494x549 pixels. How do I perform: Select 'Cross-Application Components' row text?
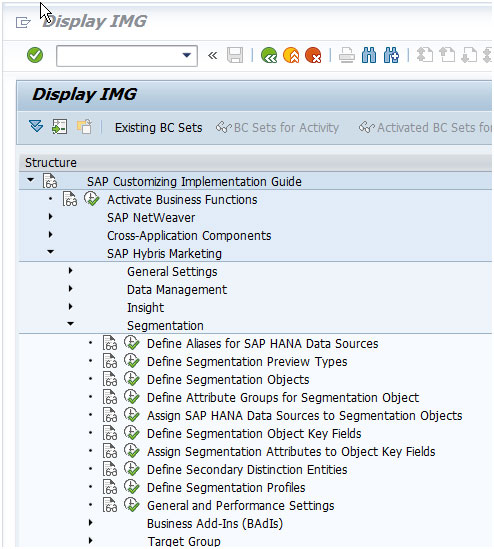[189, 236]
